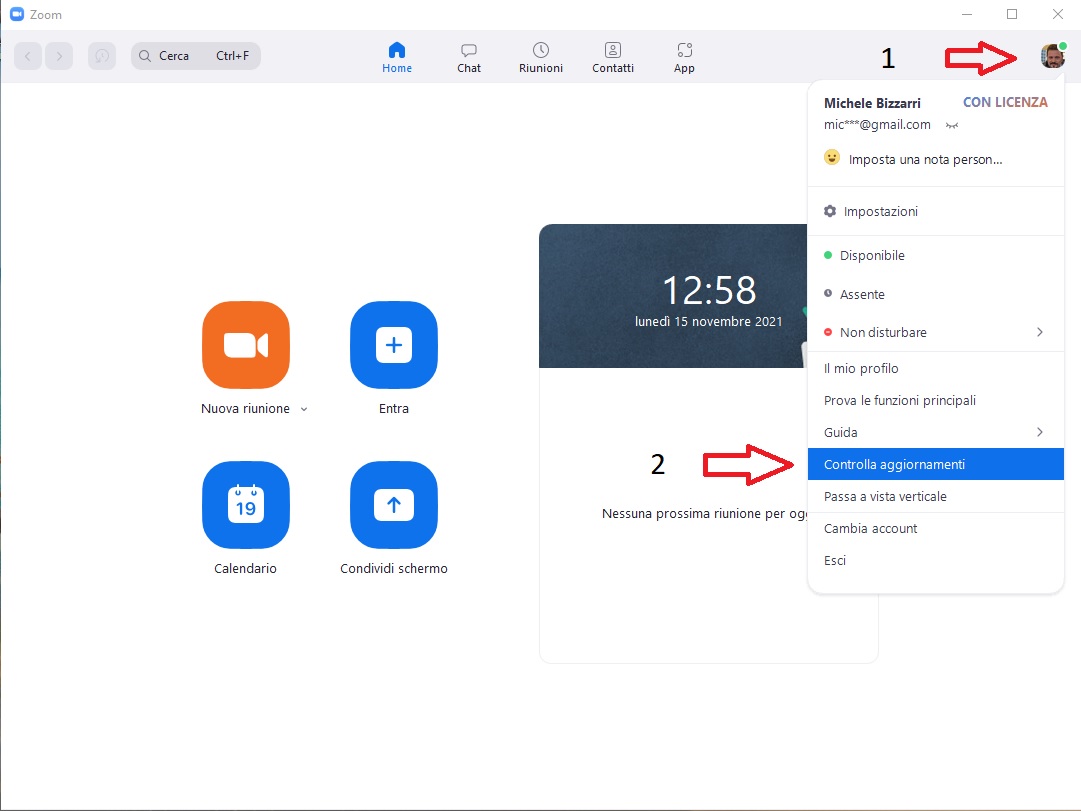Screen dimensions: 1081x811
Task: Maximize the Zoom window
Action: click(x=1012, y=14)
